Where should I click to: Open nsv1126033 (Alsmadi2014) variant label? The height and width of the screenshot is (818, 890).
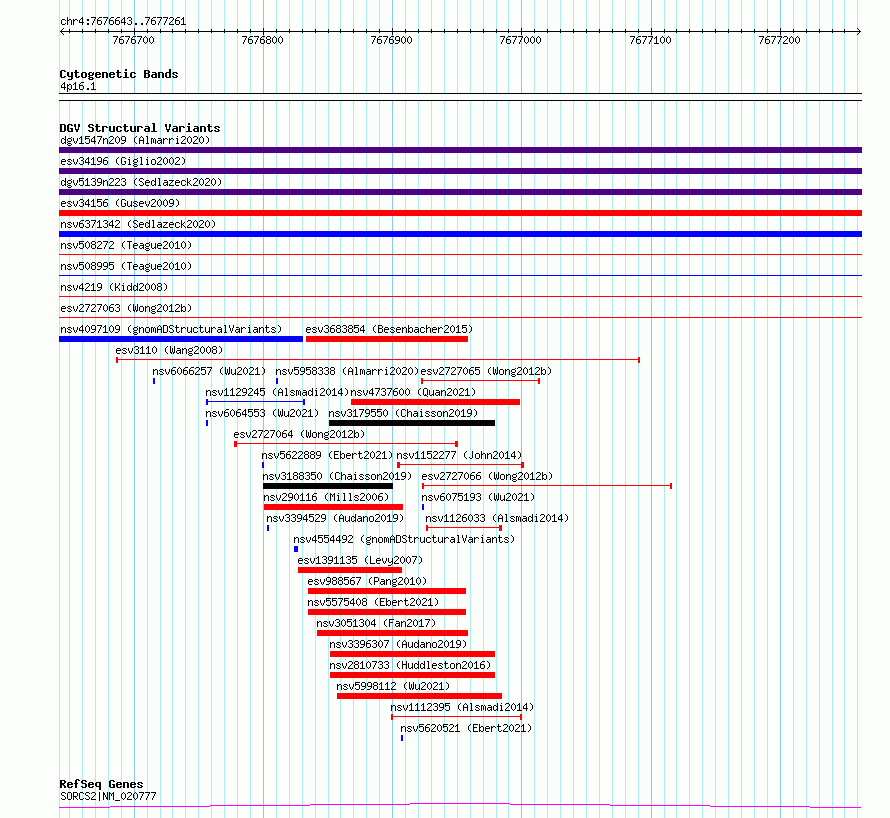[x=497, y=518]
